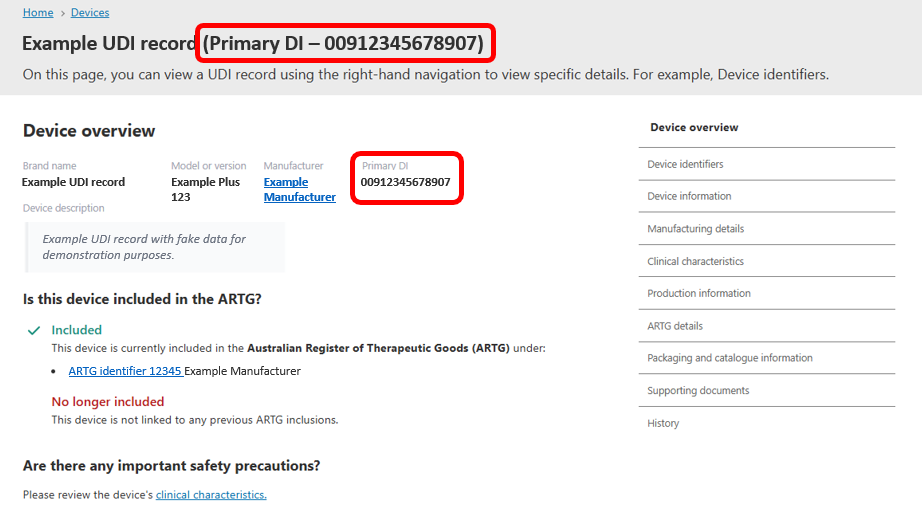This screenshot has height=518, width=922.
Task: Follow the inline clinical characteristics link in safety precautions
Action: (x=211, y=495)
